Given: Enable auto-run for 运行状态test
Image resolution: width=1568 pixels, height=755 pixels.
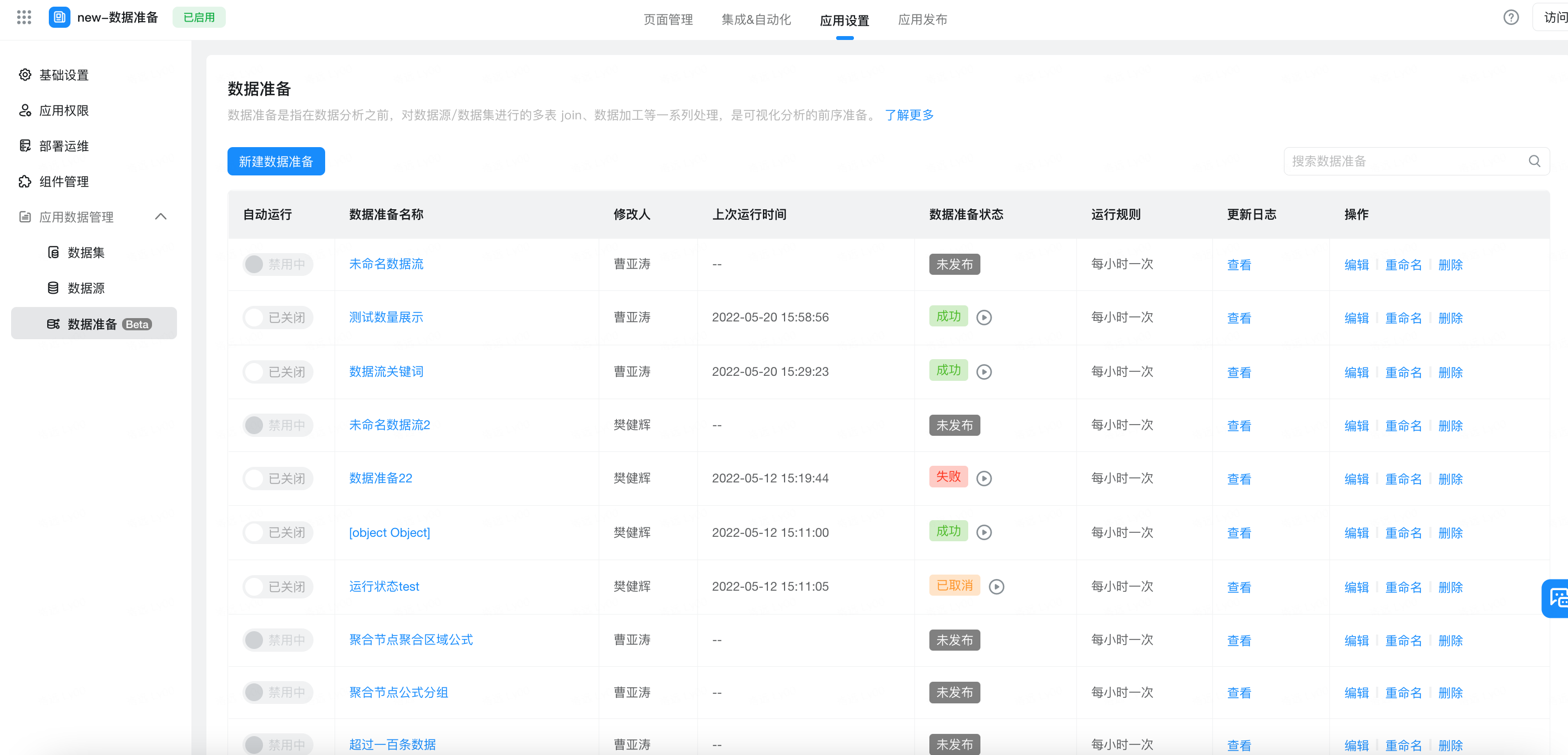Looking at the screenshot, I should point(277,587).
